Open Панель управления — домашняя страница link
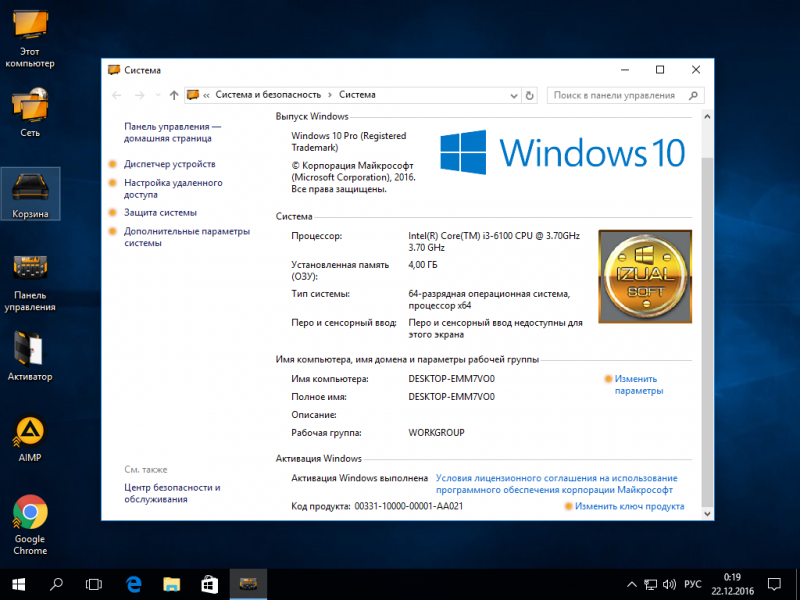800x600 pixels. (172, 133)
